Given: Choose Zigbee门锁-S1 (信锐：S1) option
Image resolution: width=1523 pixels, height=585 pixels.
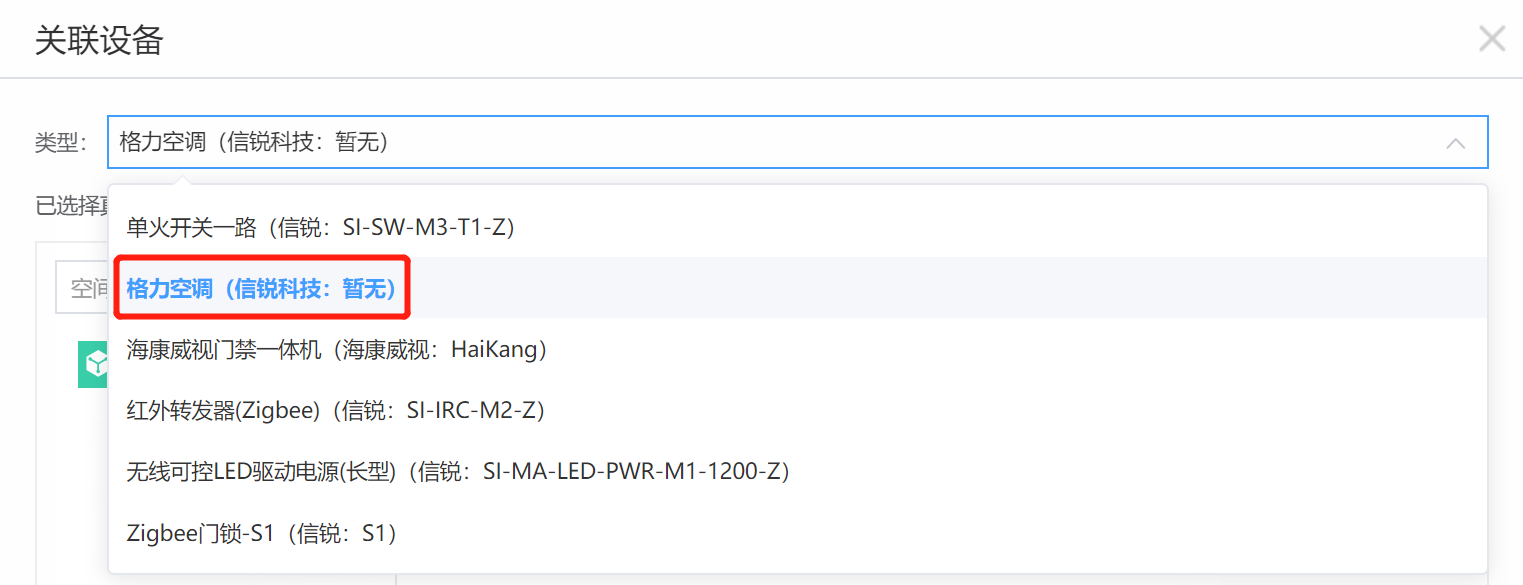Looking at the screenshot, I should tap(798, 533).
